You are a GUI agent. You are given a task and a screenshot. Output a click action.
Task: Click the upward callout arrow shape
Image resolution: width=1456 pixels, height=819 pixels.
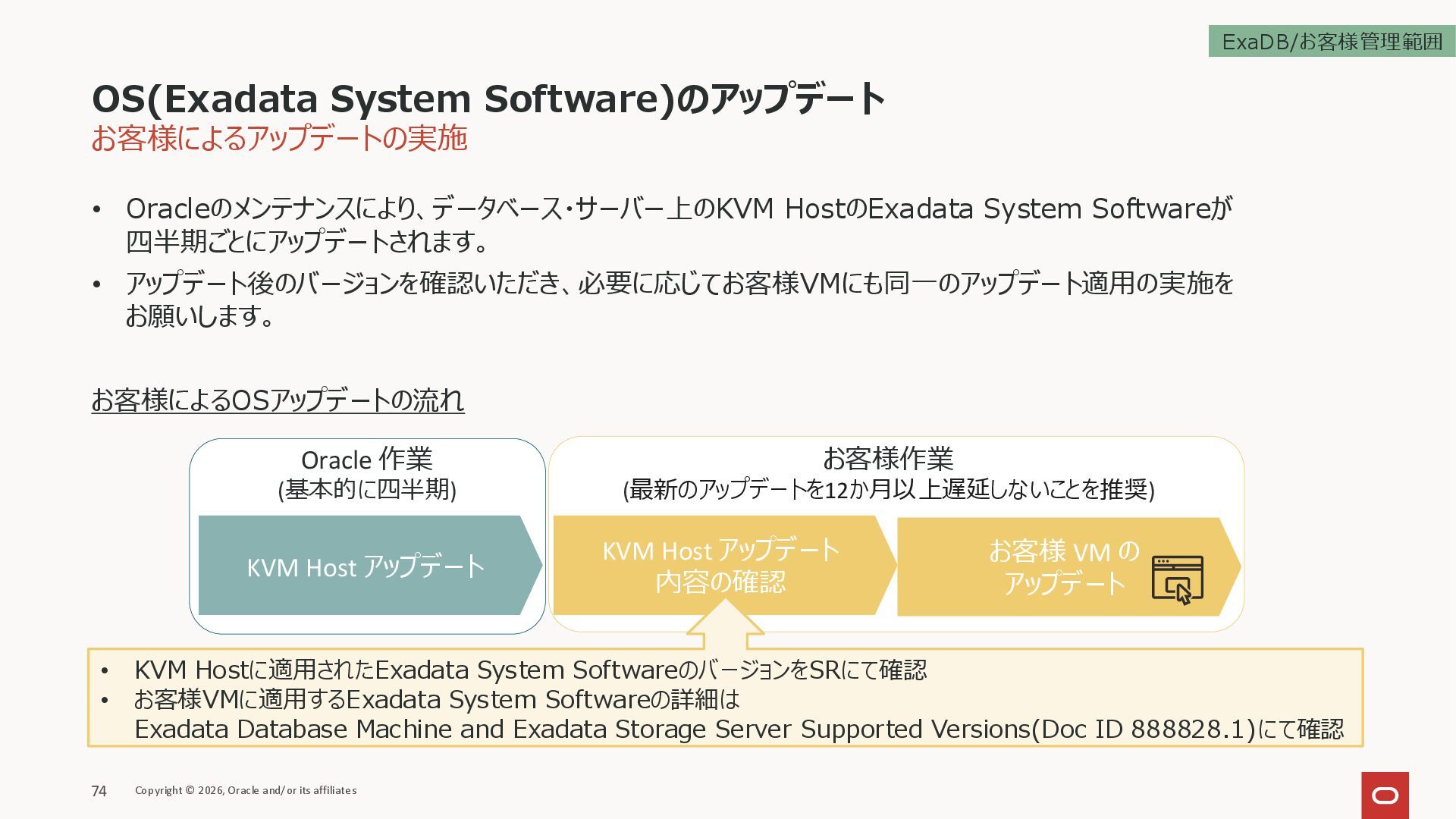tap(724, 623)
